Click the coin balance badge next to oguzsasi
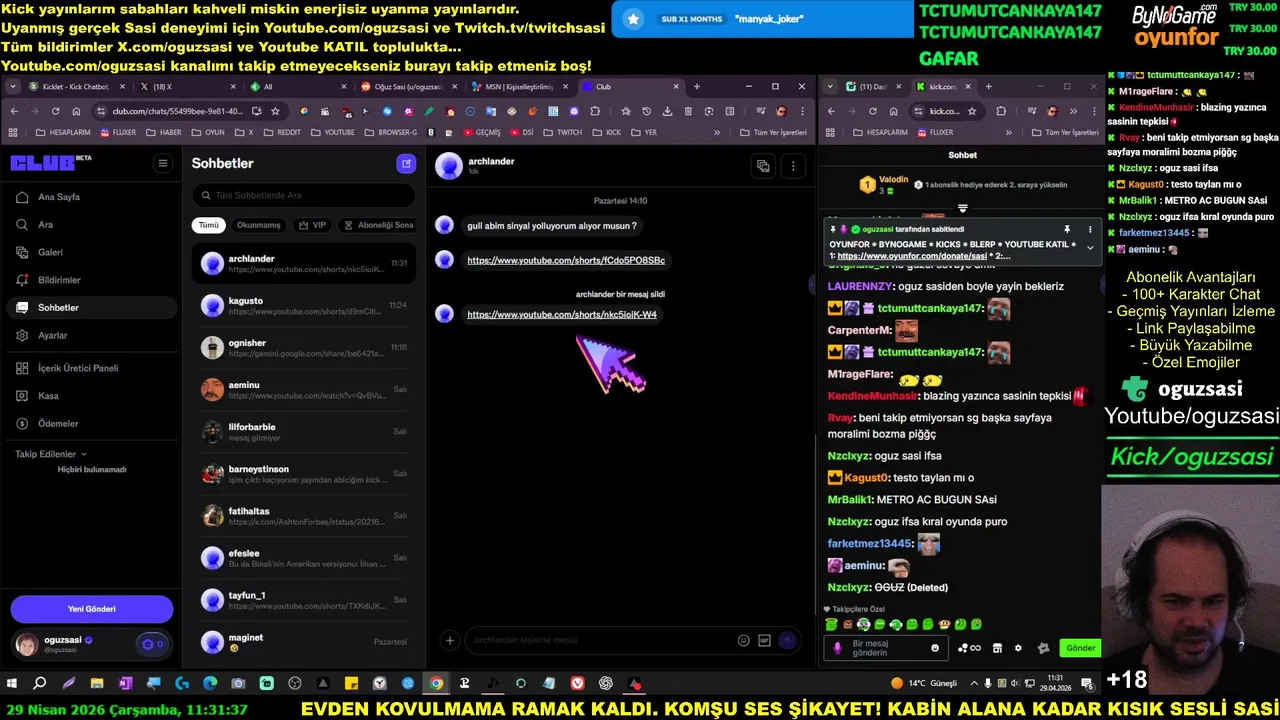The width and height of the screenshot is (1280, 720). 152,644
